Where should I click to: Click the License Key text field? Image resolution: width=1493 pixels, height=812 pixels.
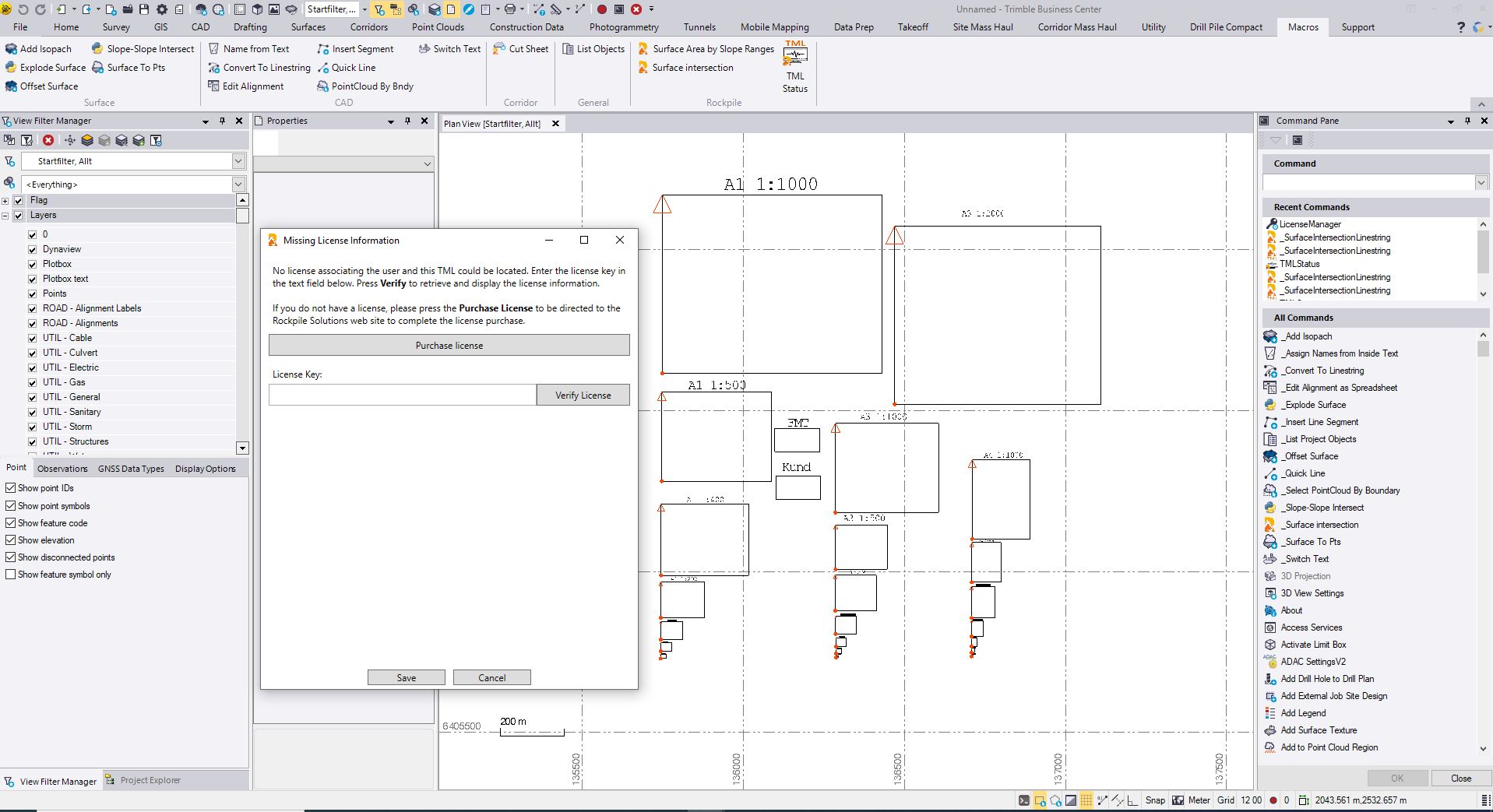tap(402, 395)
